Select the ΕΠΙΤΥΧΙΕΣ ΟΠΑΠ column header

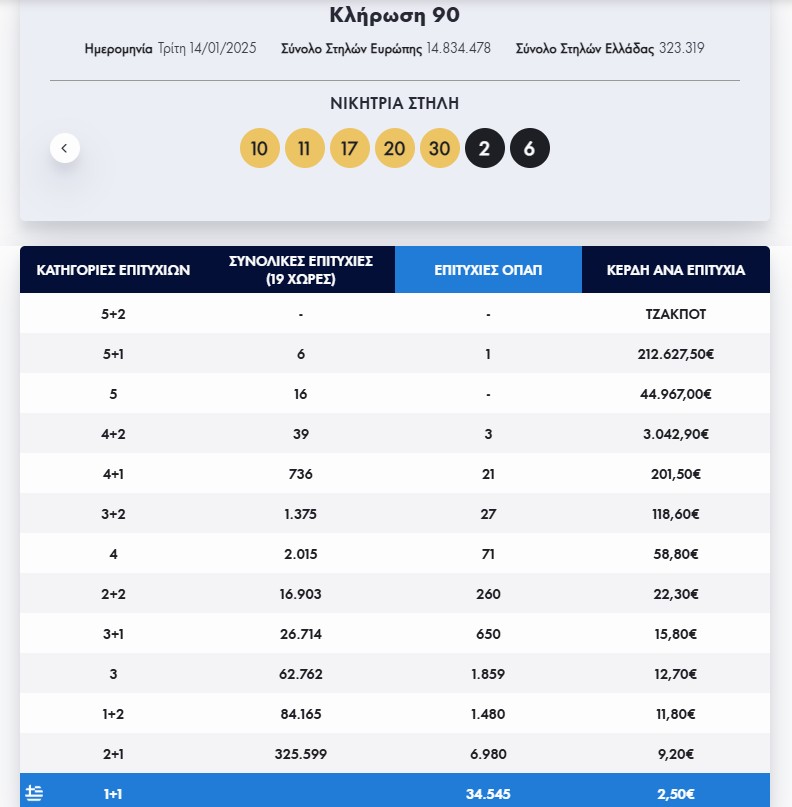click(488, 270)
